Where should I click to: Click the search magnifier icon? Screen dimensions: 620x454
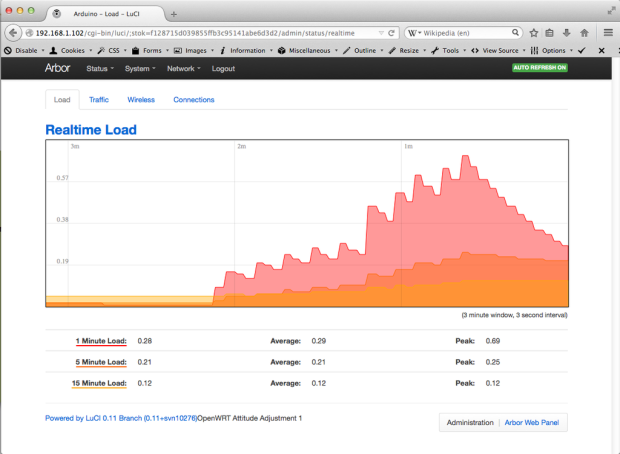tap(515, 32)
